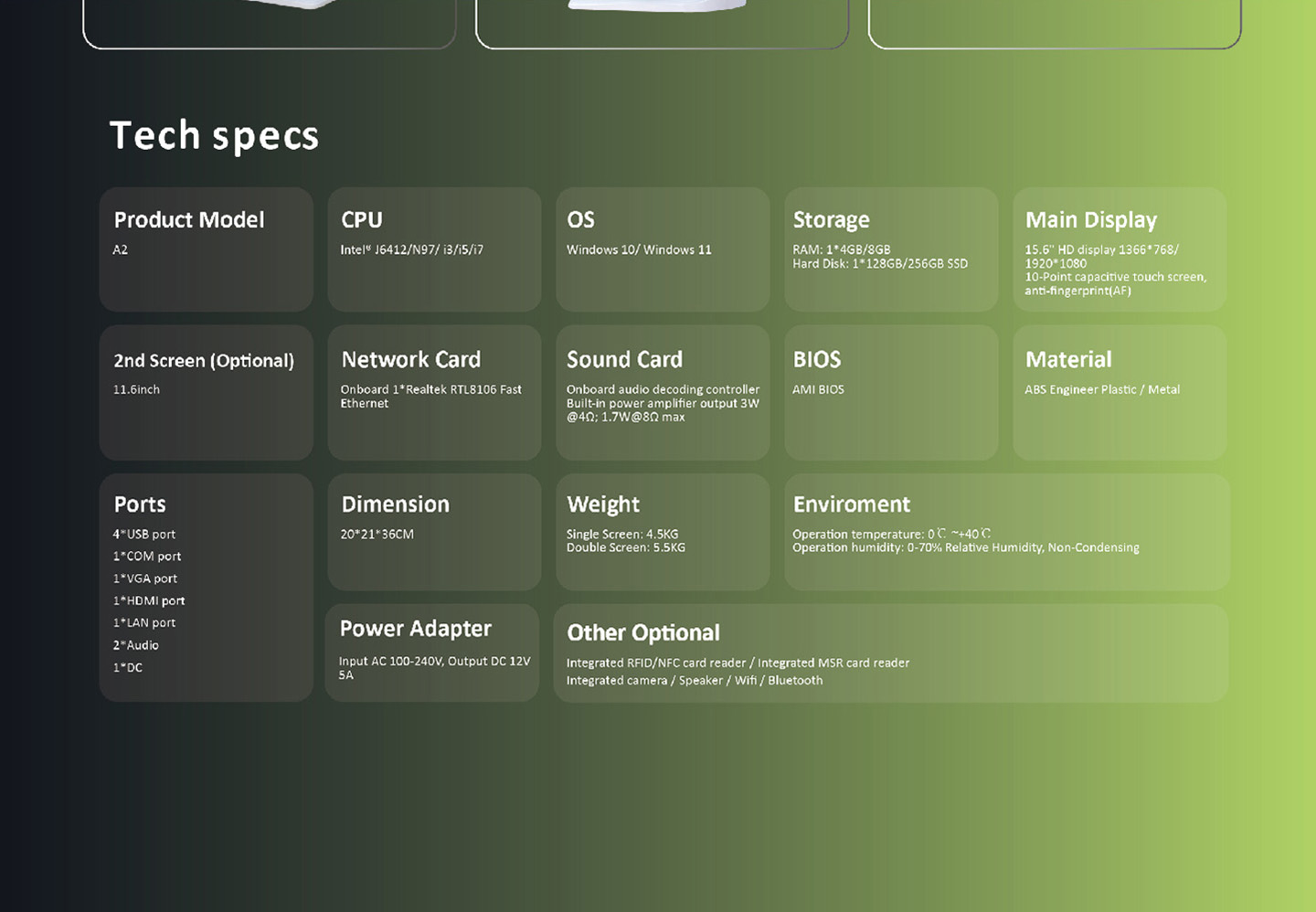Click the Ports card heading
Image resolution: width=1316 pixels, height=912 pixels.
pyautogui.click(x=140, y=504)
